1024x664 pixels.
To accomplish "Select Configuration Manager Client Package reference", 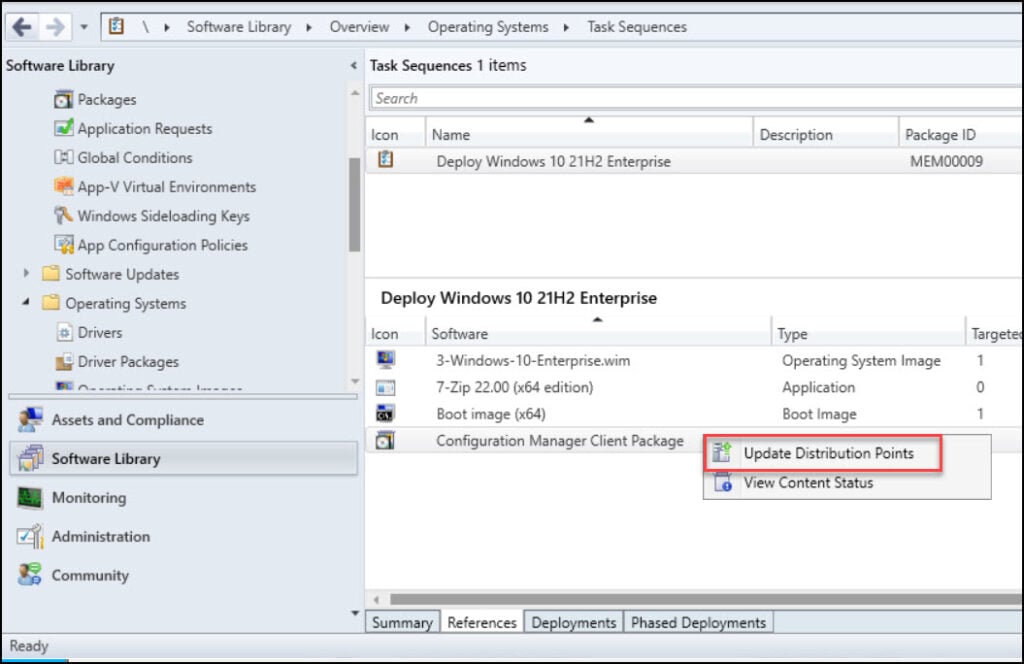I will (534, 441).
